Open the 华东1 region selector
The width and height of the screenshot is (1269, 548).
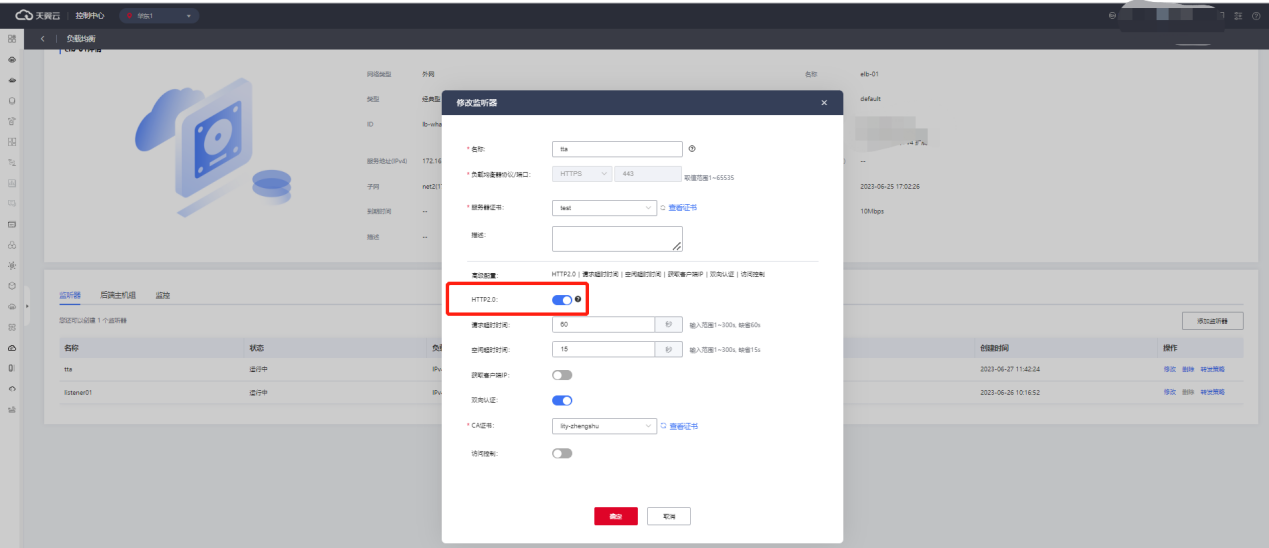159,16
